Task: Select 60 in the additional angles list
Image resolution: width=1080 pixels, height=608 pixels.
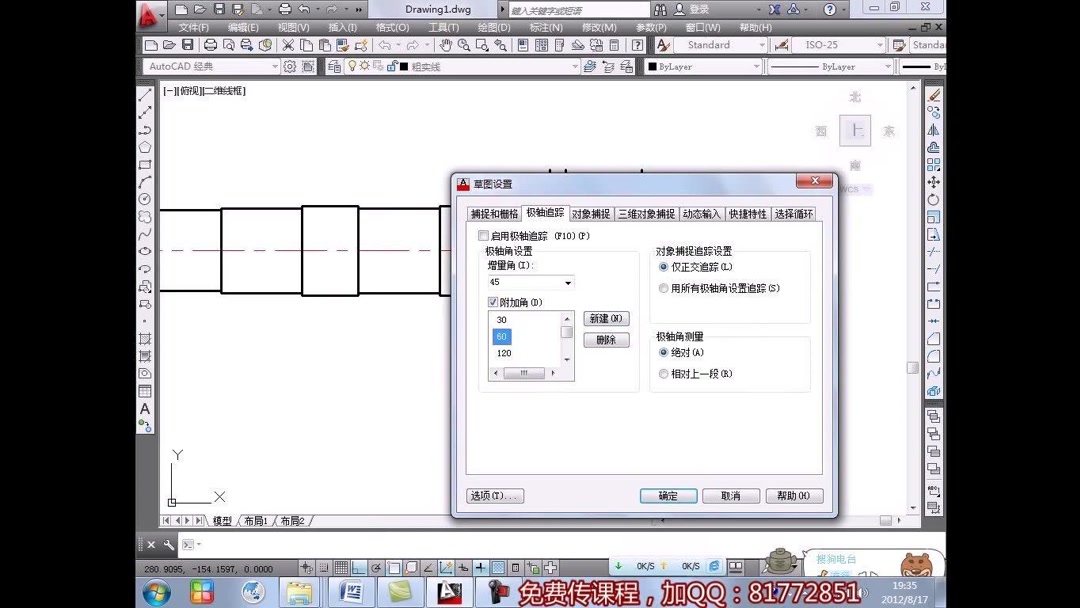Action: point(502,336)
